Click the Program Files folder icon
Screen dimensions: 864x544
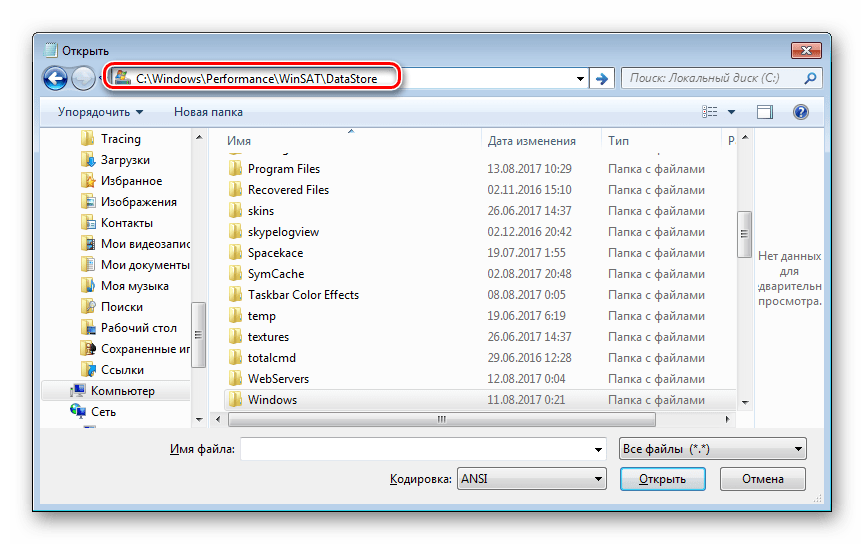[235, 169]
